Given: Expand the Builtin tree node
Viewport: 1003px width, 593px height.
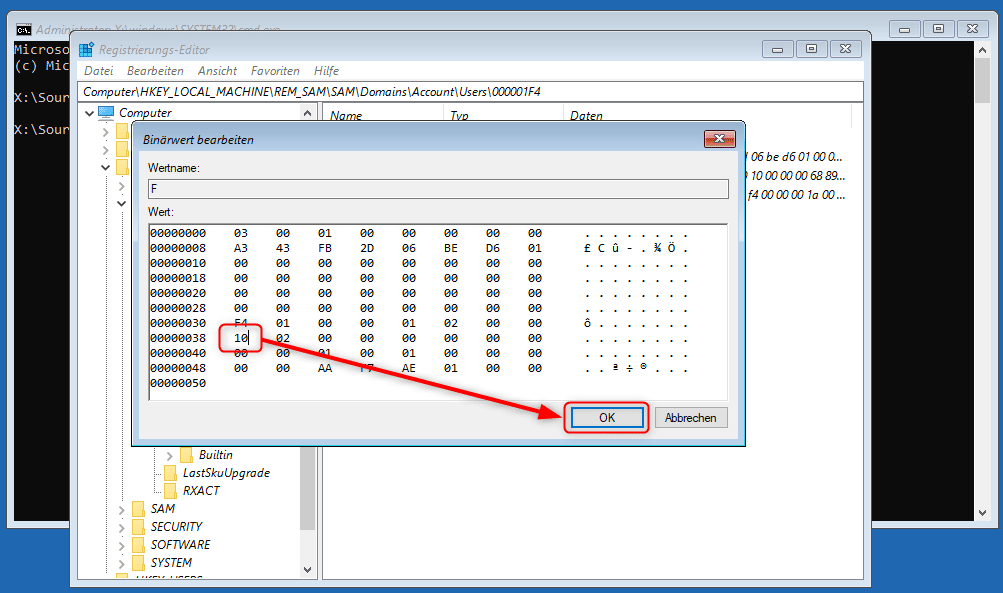Looking at the screenshot, I should point(170,455).
